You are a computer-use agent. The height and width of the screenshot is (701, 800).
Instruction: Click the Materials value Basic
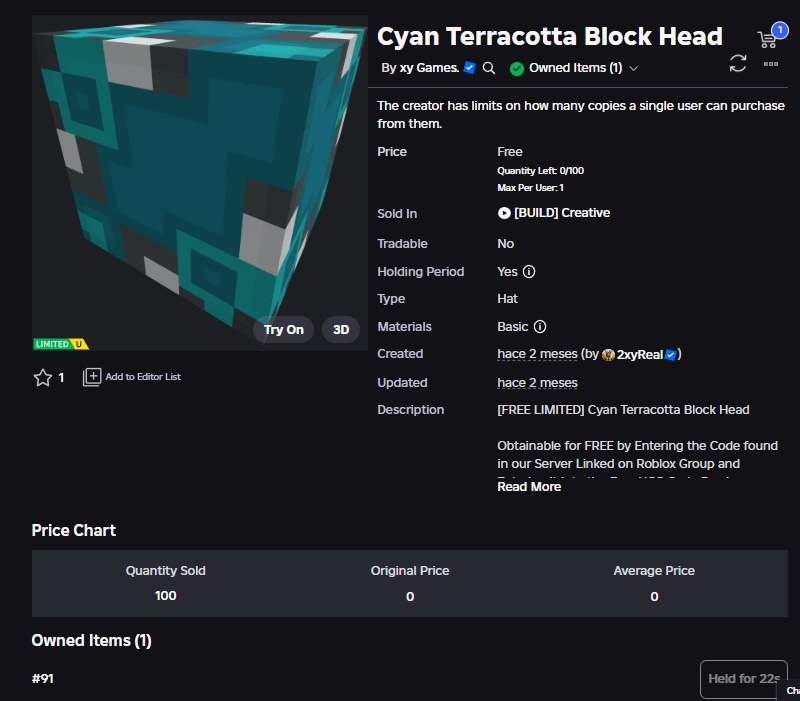click(x=512, y=327)
